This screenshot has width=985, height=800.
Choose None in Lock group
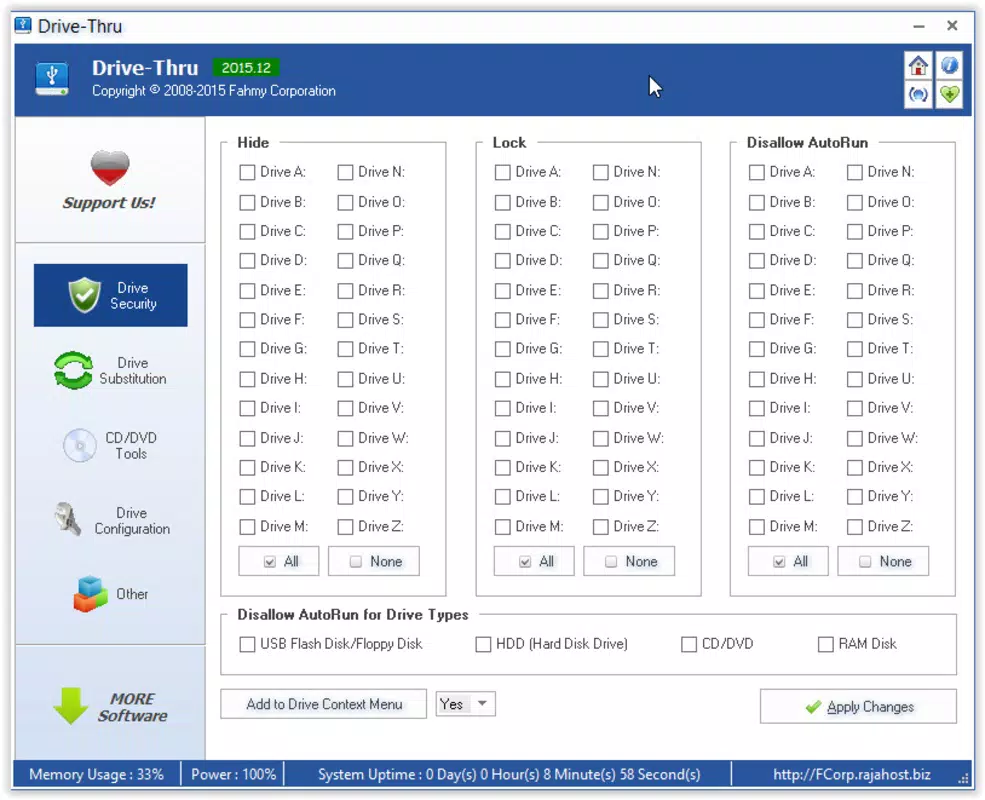[629, 561]
